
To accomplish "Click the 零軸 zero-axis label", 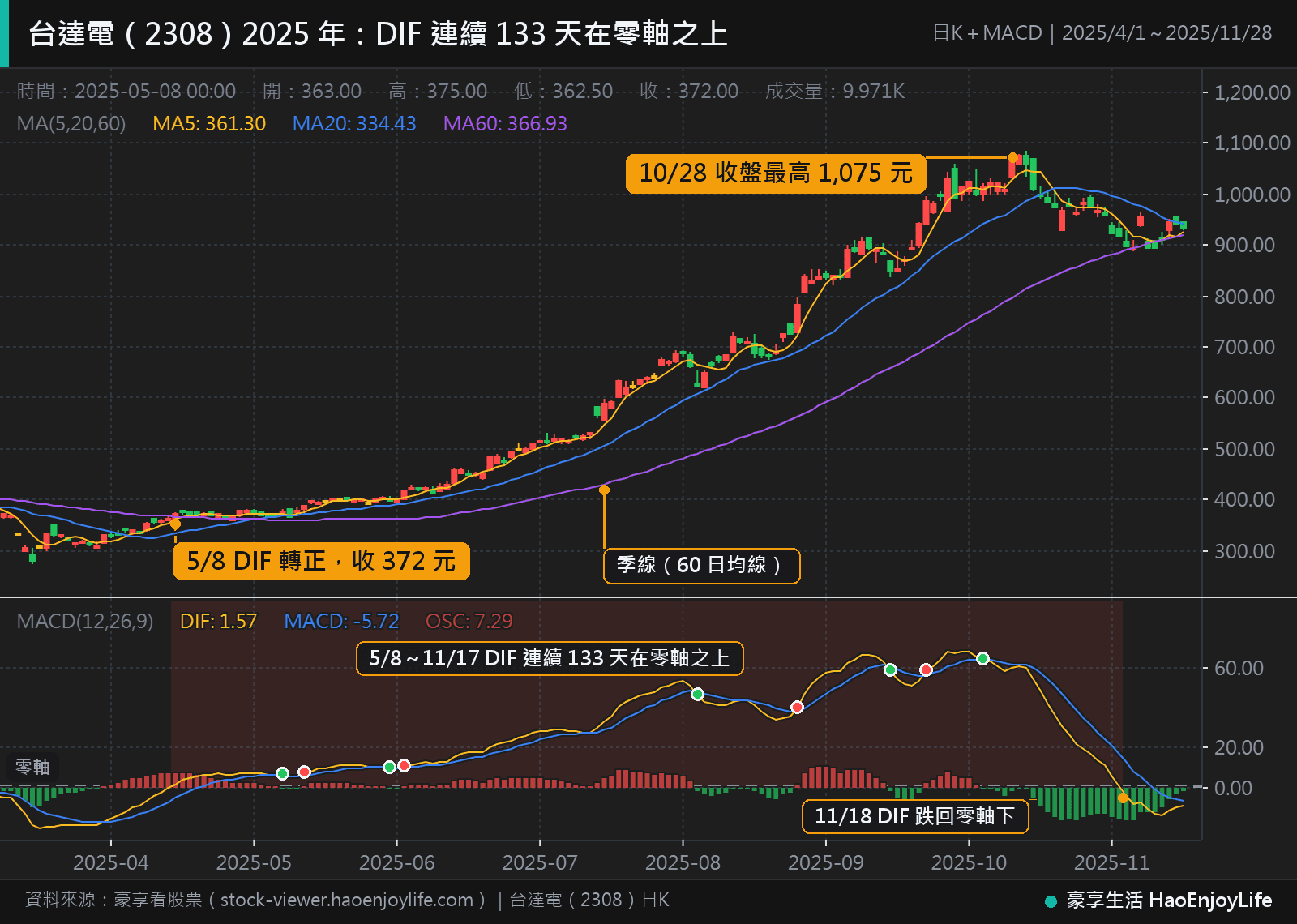I will click(32, 767).
